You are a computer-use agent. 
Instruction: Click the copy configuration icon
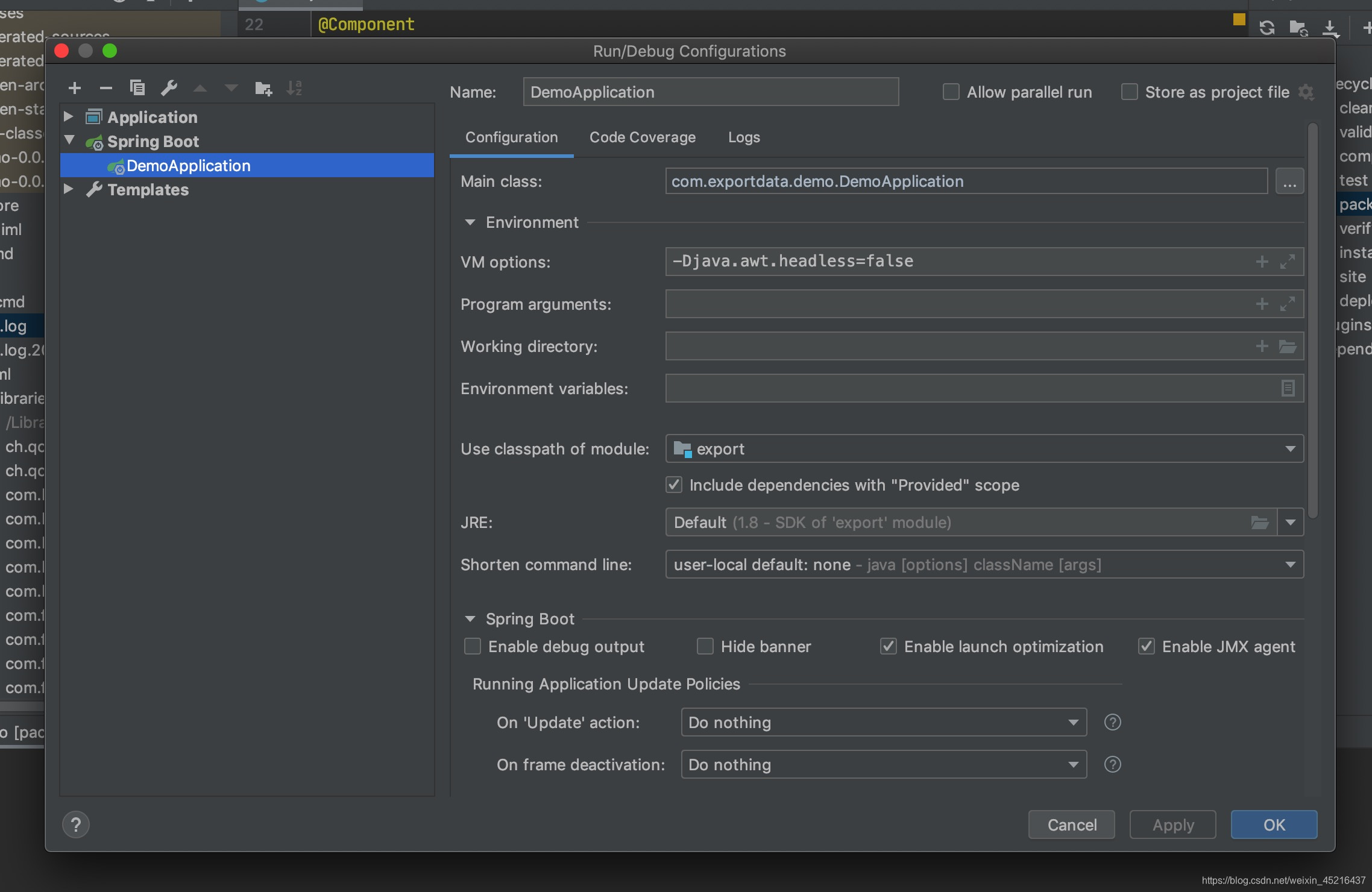[137, 89]
